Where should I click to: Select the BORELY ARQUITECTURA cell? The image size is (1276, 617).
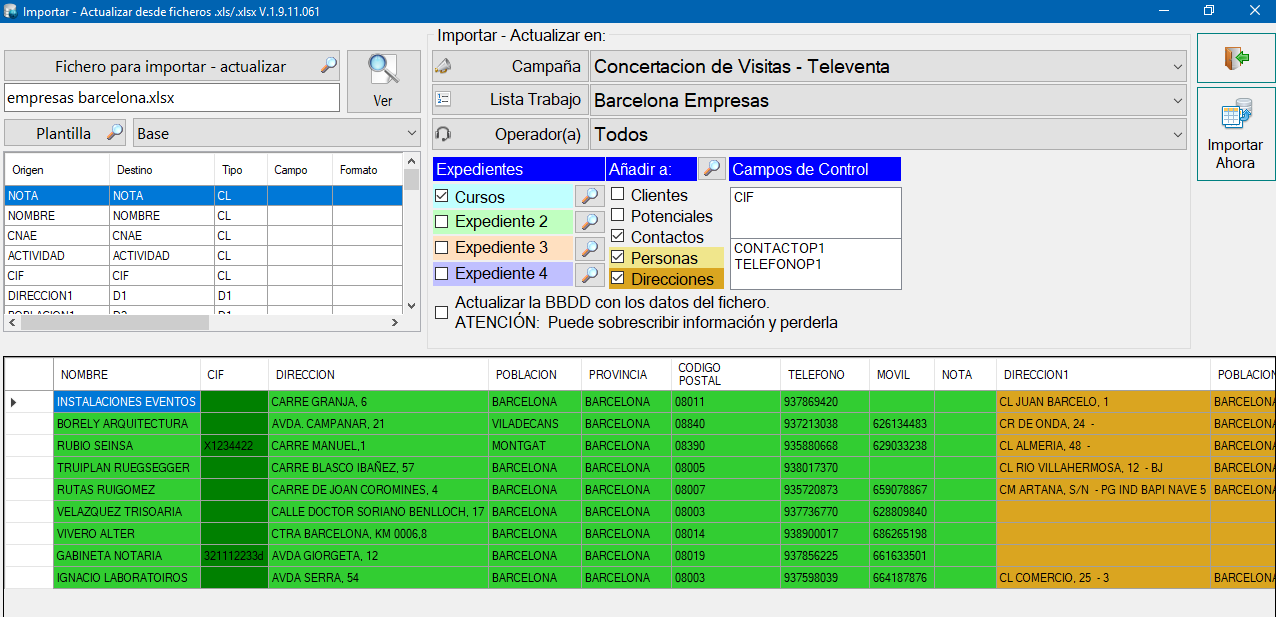pyautogui.click(x=127, y=424)
